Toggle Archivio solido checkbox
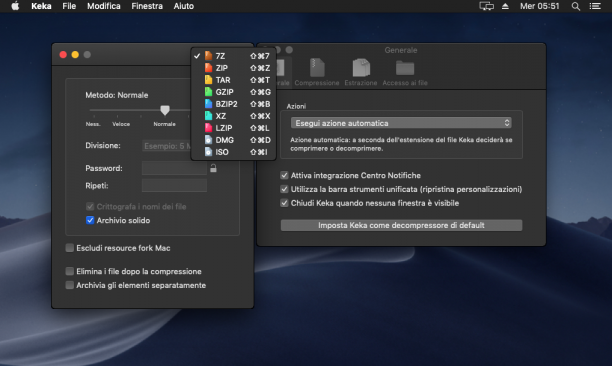The image size is (612, 366). click(x=90, y=220)
